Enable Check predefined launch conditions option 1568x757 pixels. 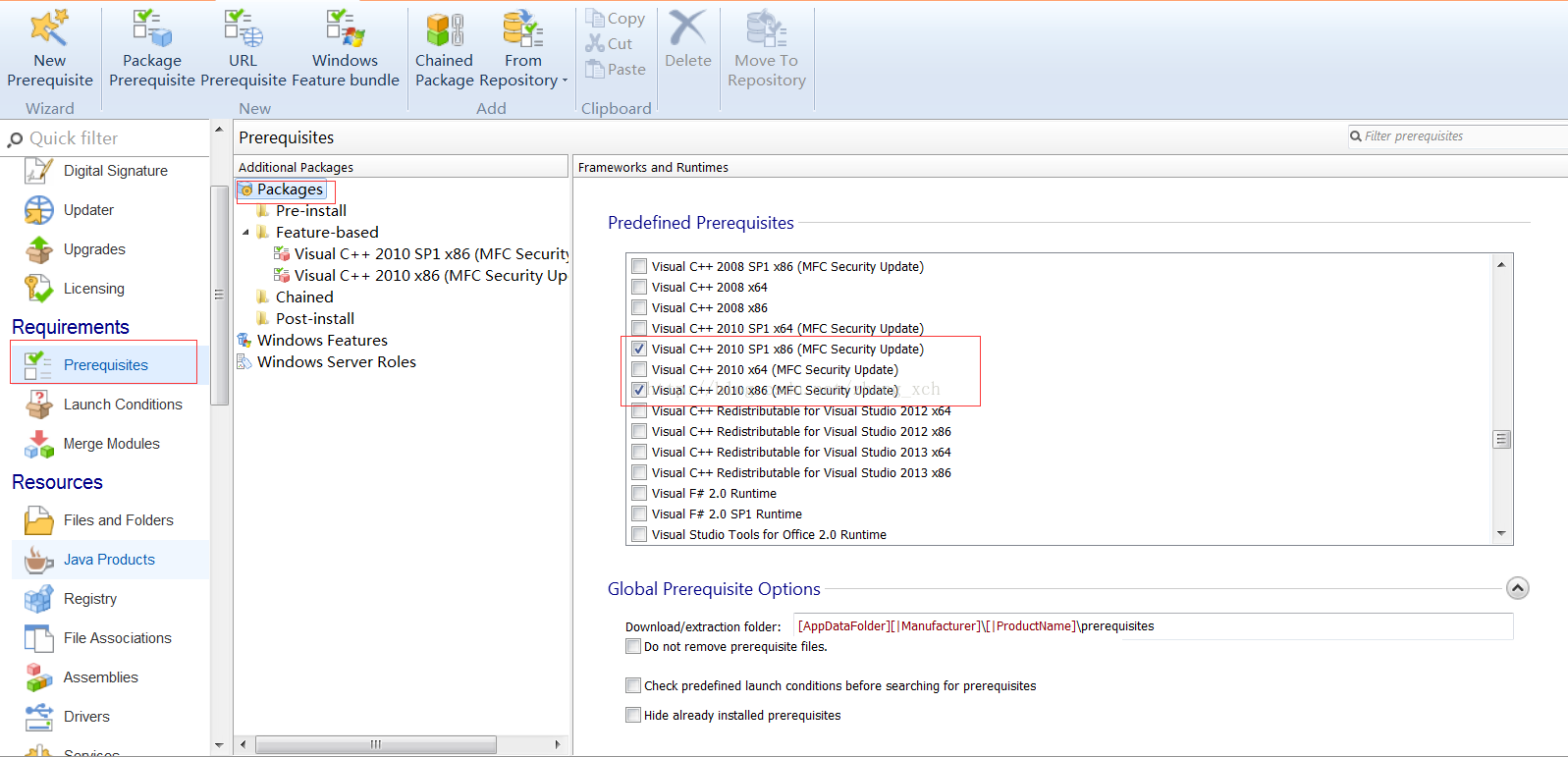[x=633, y=685]
